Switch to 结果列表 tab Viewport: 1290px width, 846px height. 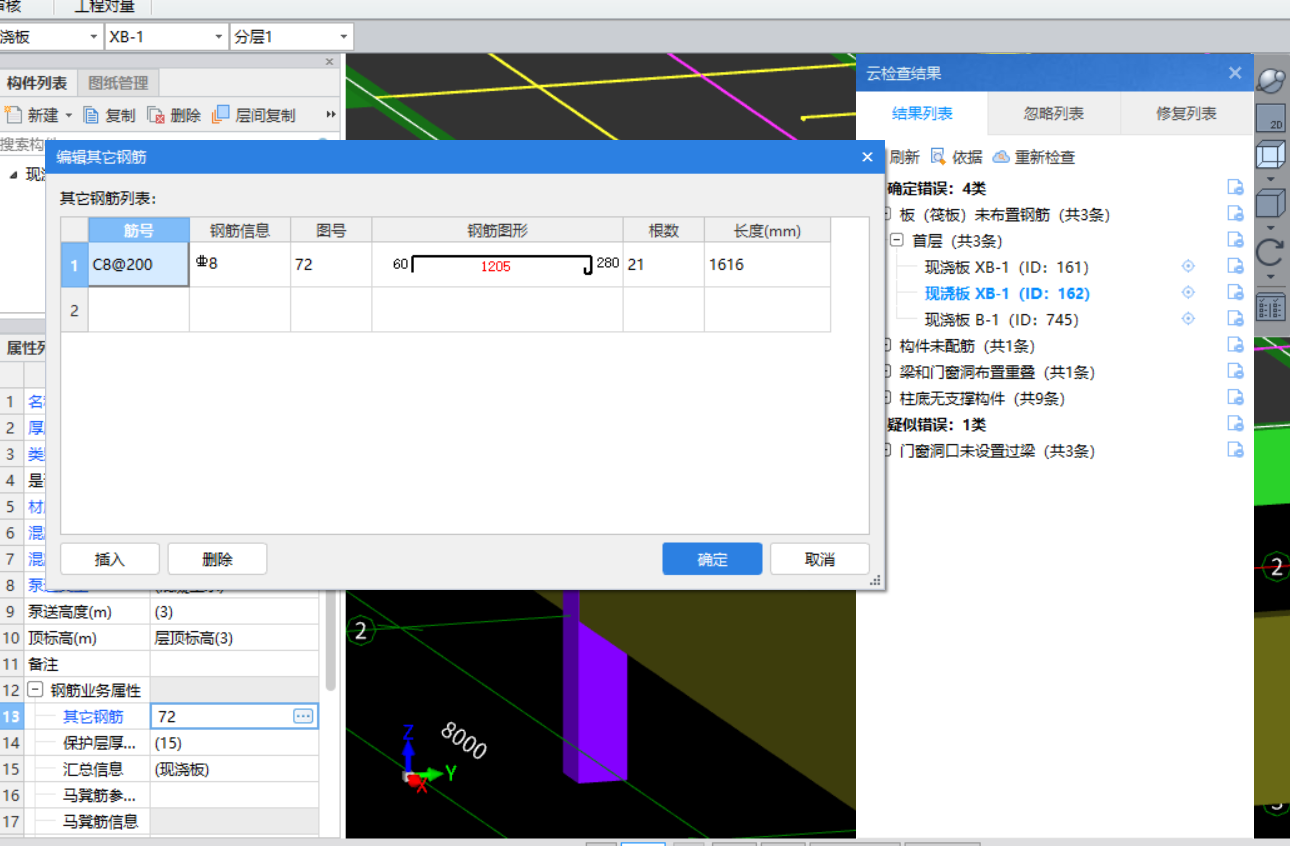point(922,113)
